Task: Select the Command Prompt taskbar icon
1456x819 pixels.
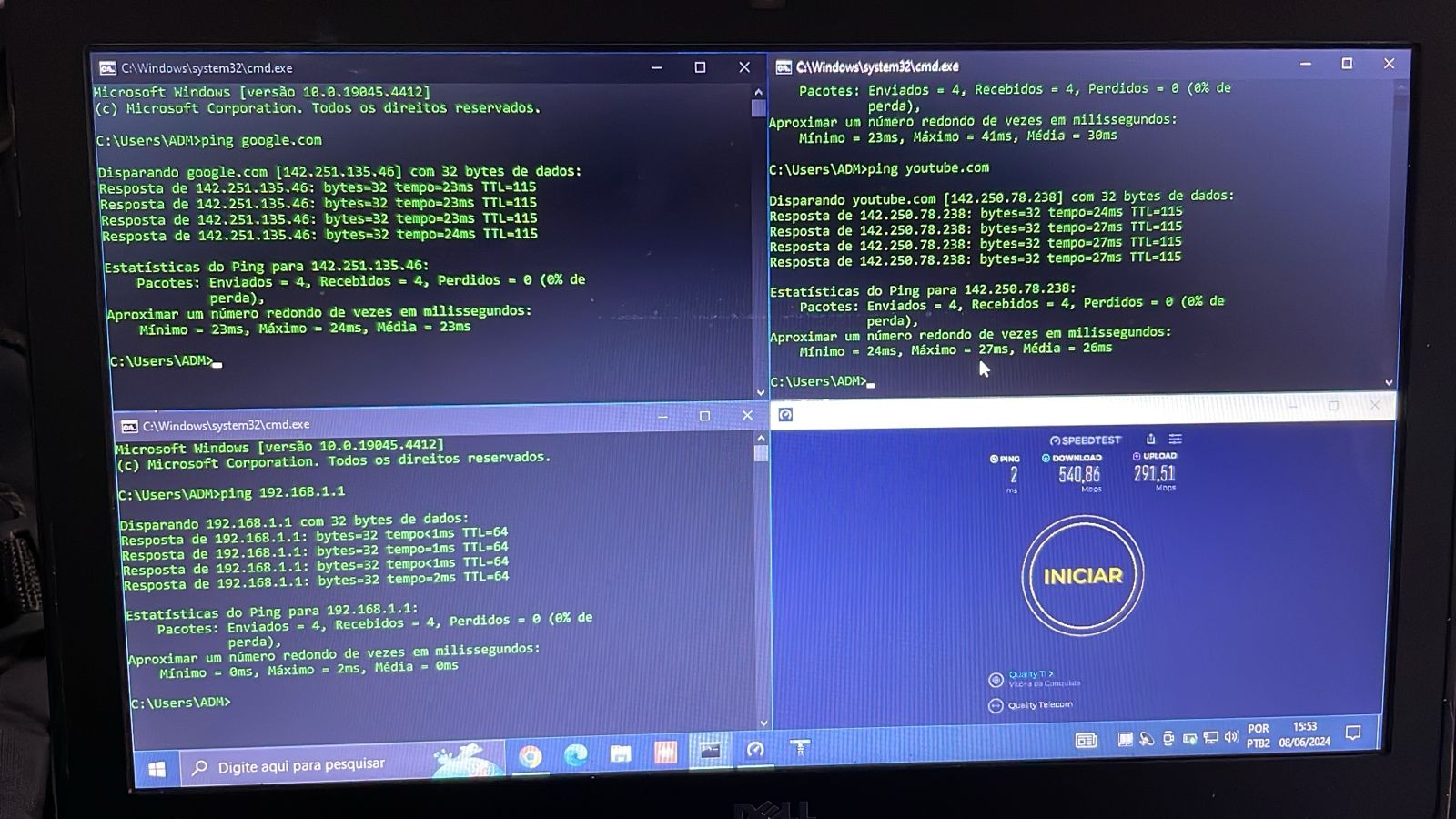Action: [710, 751]
